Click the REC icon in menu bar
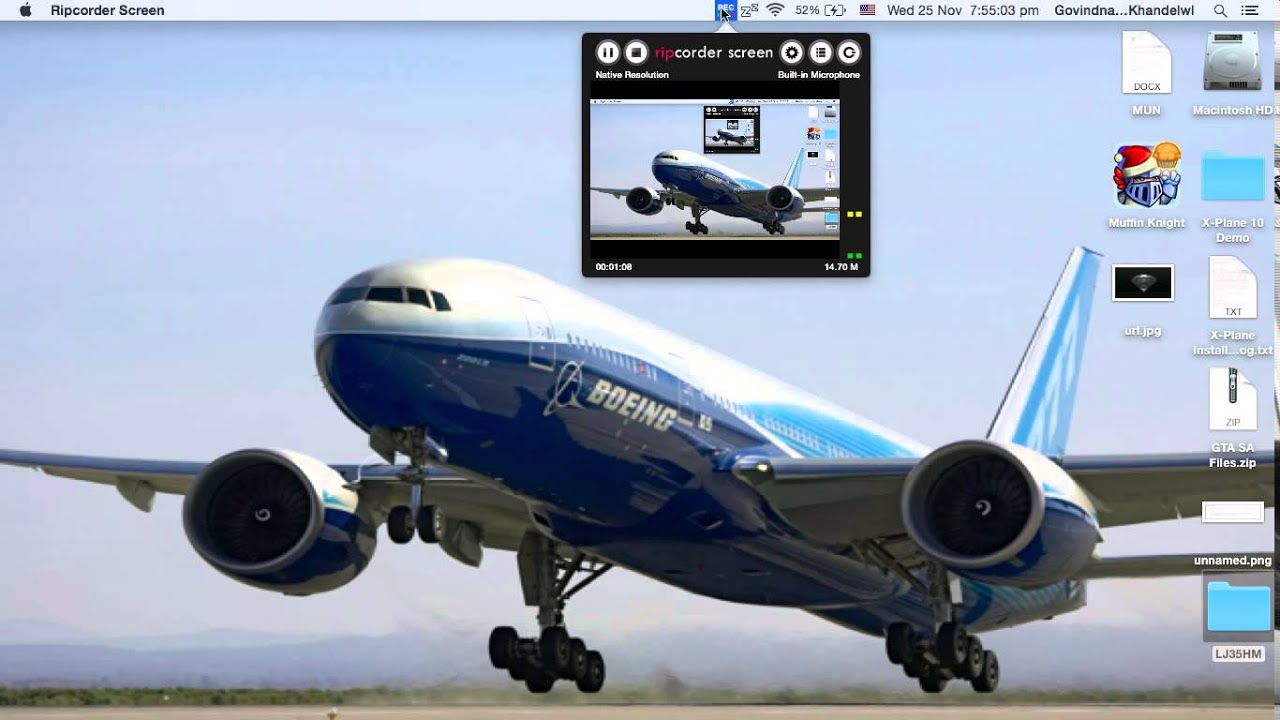 725,10
